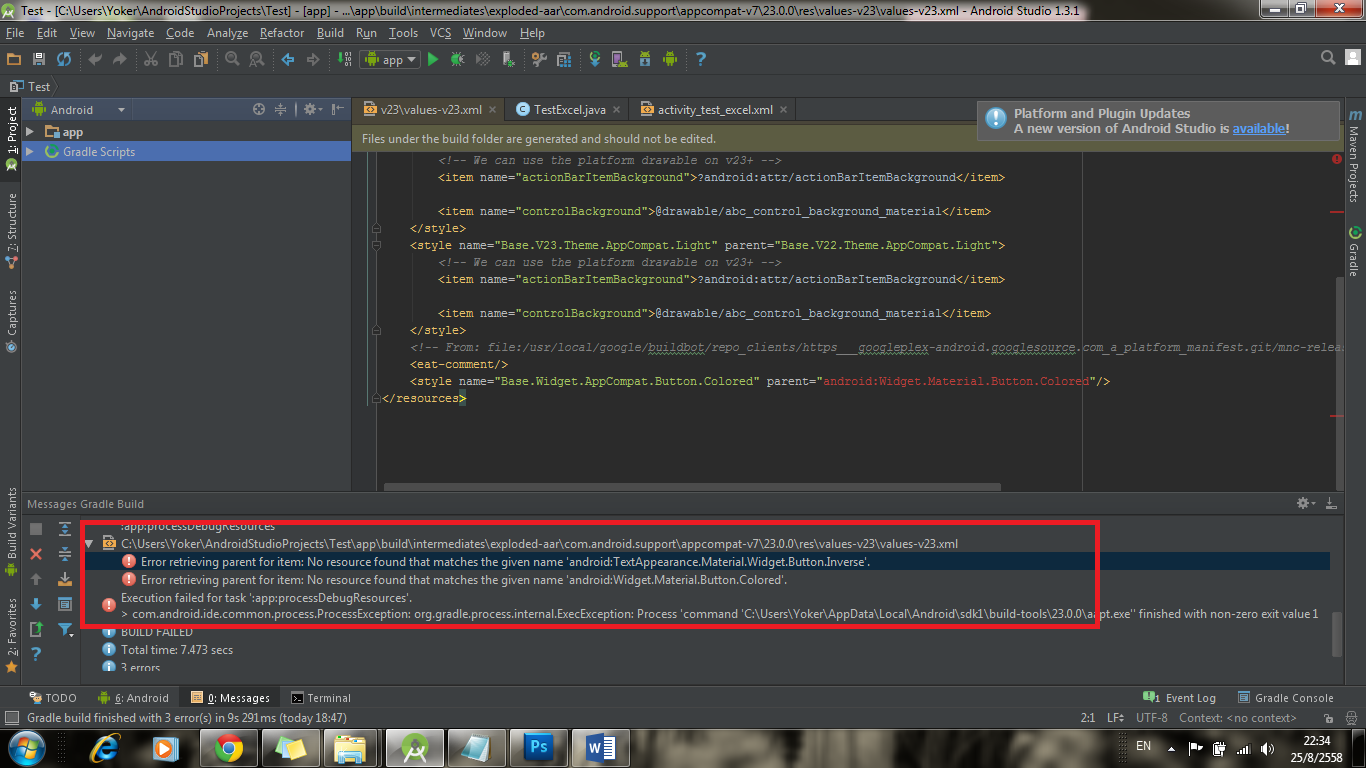Click the Find magnifier toolbar icon
The image size is (1366, 768).
[232, 60]
